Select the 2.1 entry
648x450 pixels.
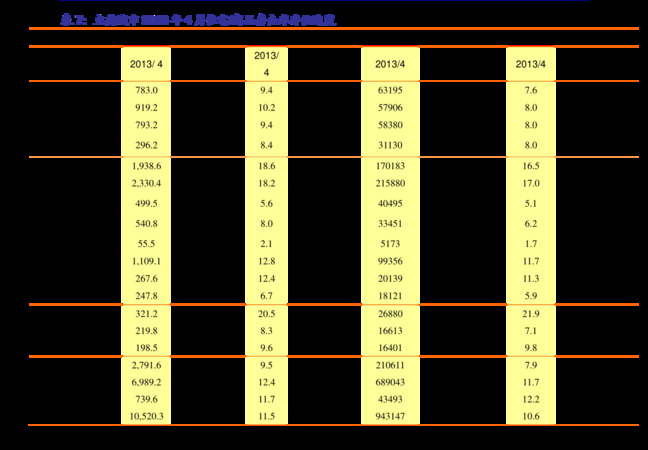click(x=267, y=244)
